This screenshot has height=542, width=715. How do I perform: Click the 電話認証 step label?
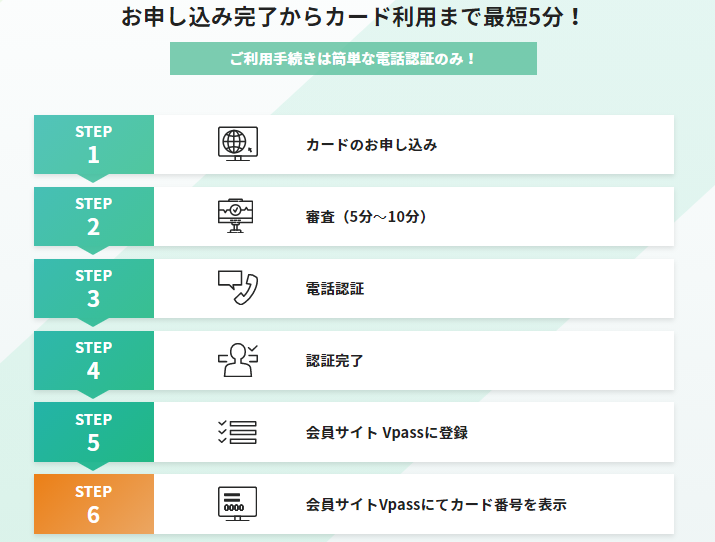[335, 289]
